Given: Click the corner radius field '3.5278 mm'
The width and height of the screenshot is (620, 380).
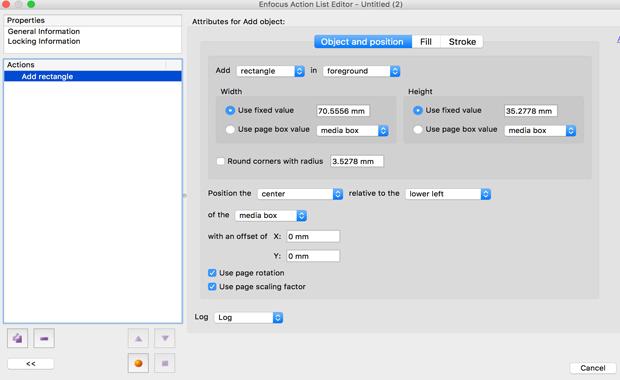Looking at the screenshot, I should pyautogui.click(x=357, y=161).
